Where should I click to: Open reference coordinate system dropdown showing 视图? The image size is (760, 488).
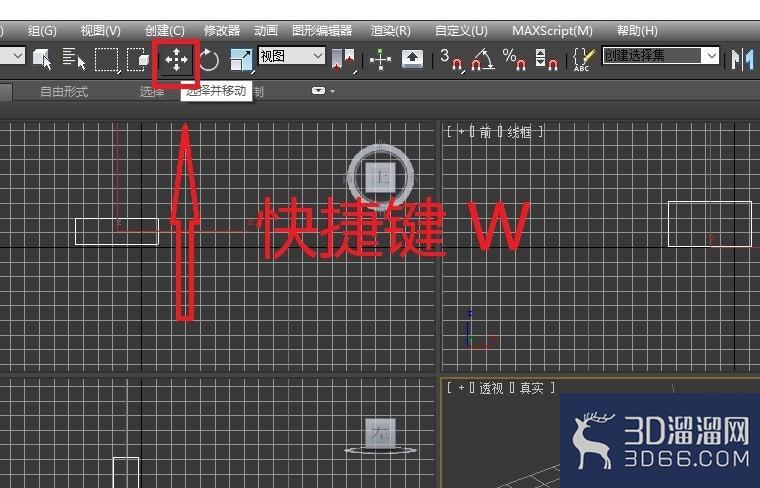tap(291, 56)
